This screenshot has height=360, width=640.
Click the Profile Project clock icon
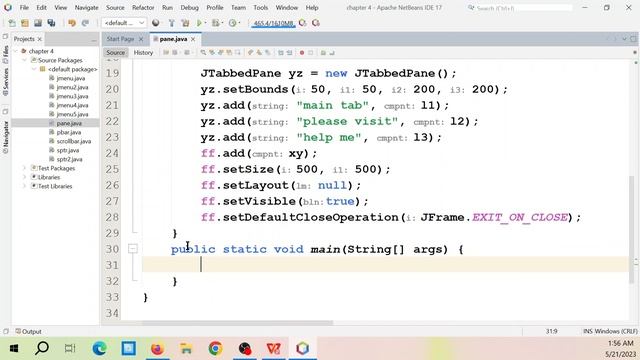[x=232, y=23]
